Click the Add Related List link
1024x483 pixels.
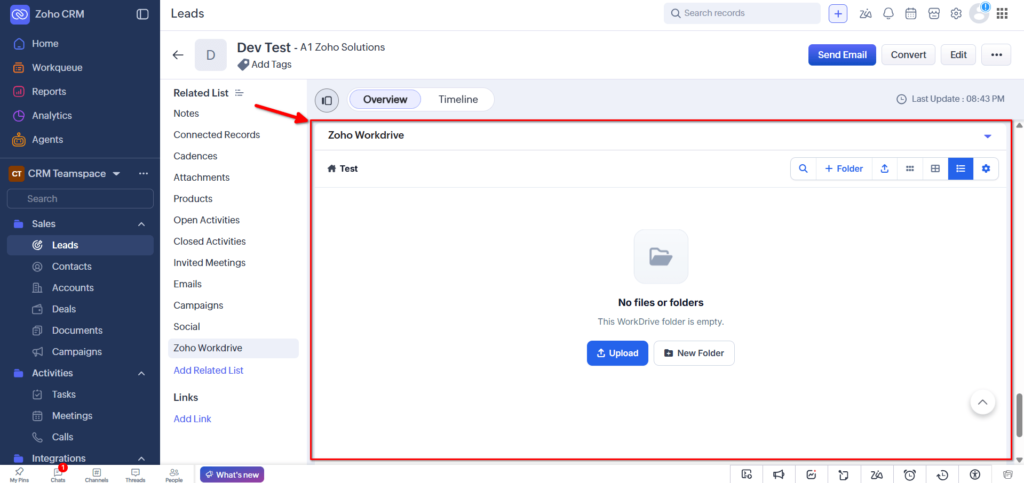pos(208,370)
